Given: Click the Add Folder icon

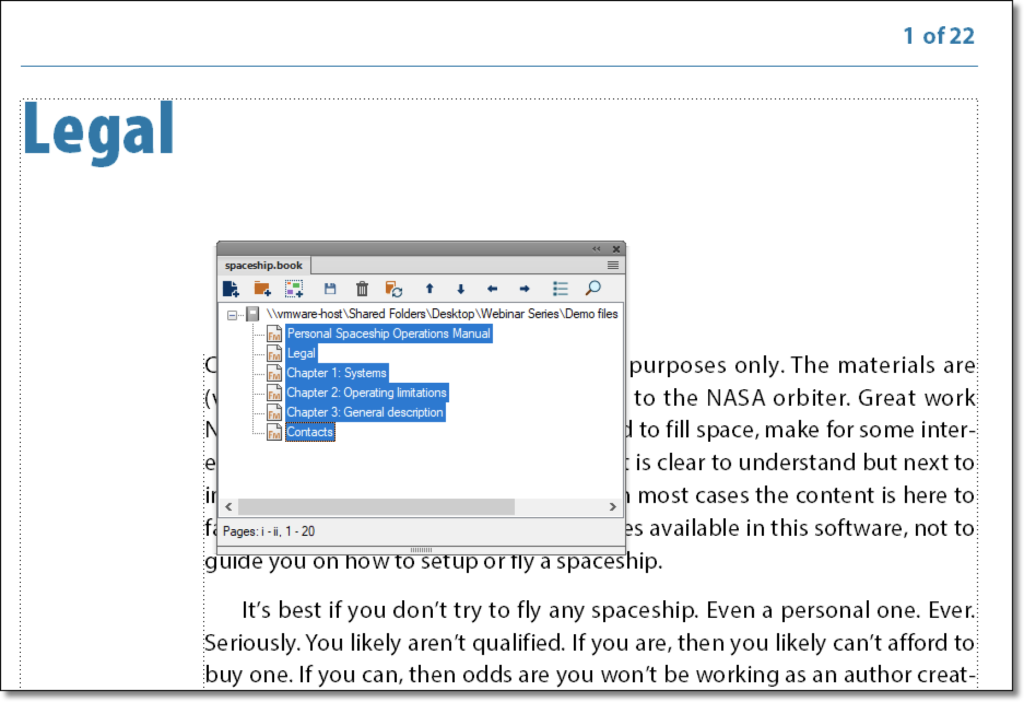Looking at the screenshot, I should pyautogui.click(x=262, y=289).
